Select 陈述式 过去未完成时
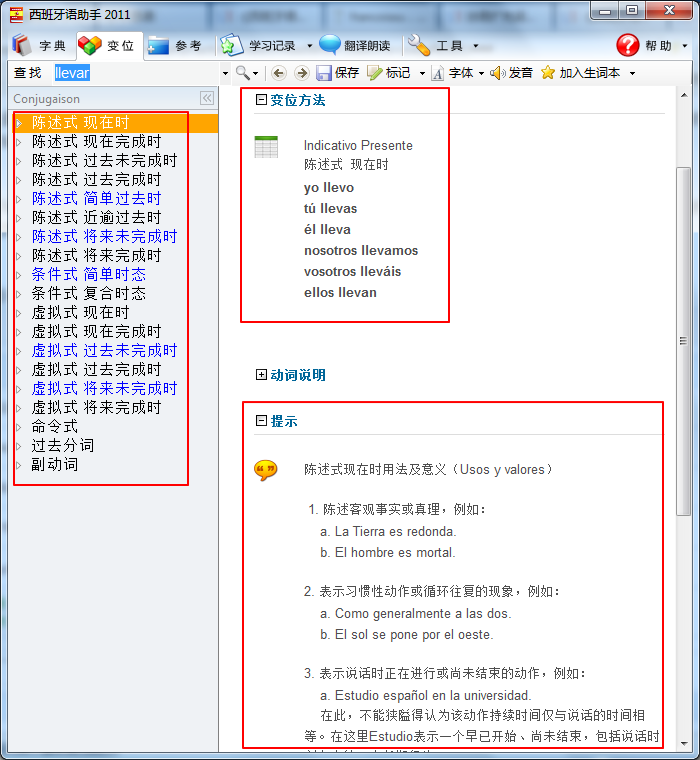 click(x=105, y=160)
